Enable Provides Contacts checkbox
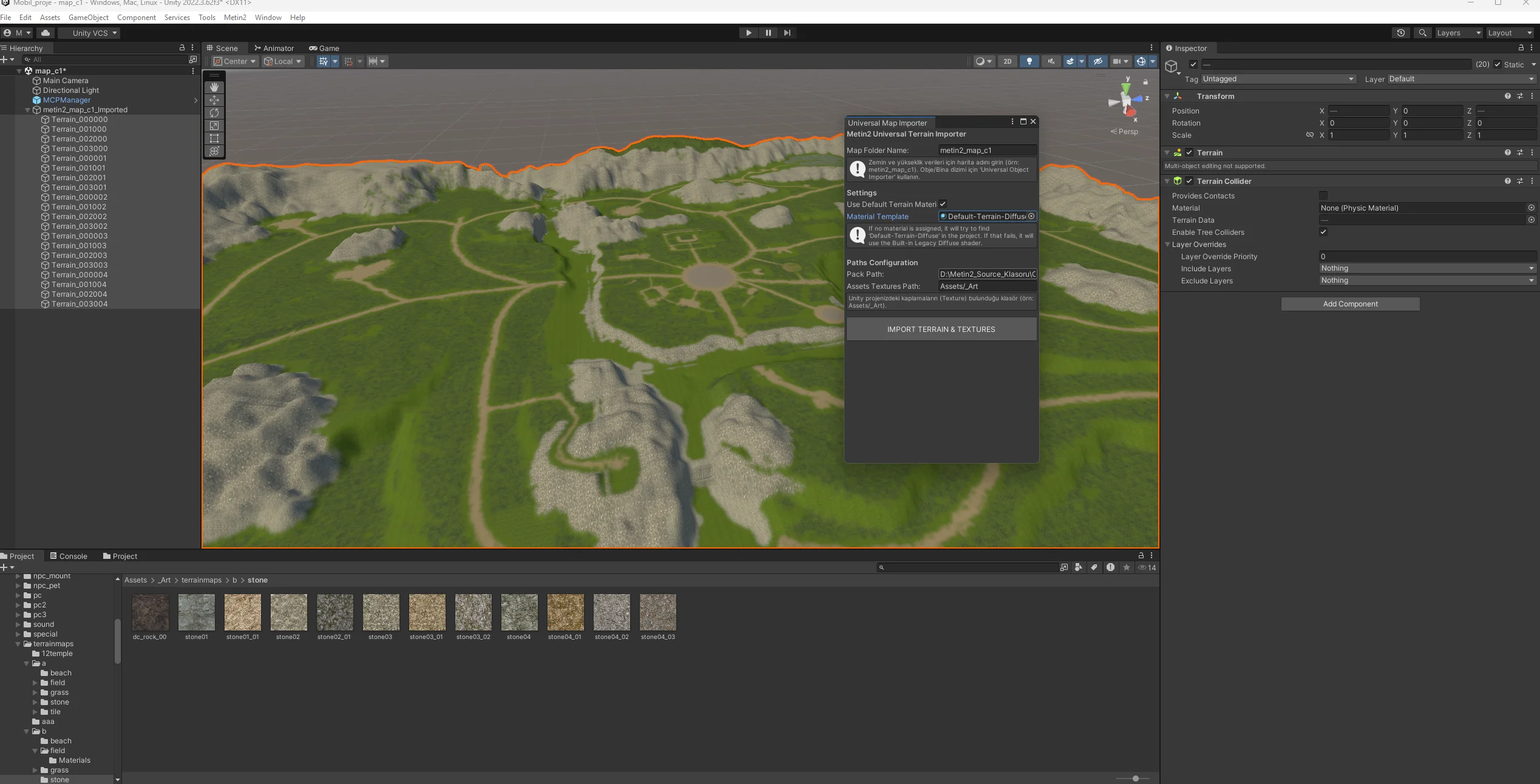This screenshot has height=784, width=1540. tap(1323, 195)
